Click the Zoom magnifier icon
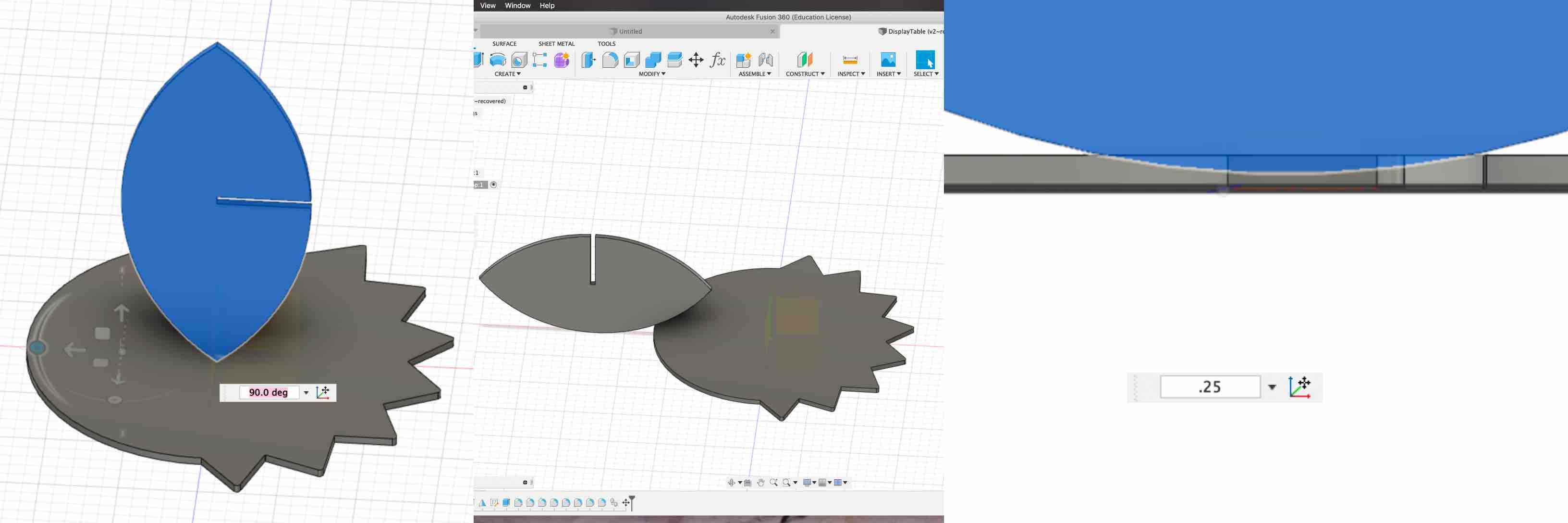The height and width of the screenshot is (523, 1568). click(773, 482)
